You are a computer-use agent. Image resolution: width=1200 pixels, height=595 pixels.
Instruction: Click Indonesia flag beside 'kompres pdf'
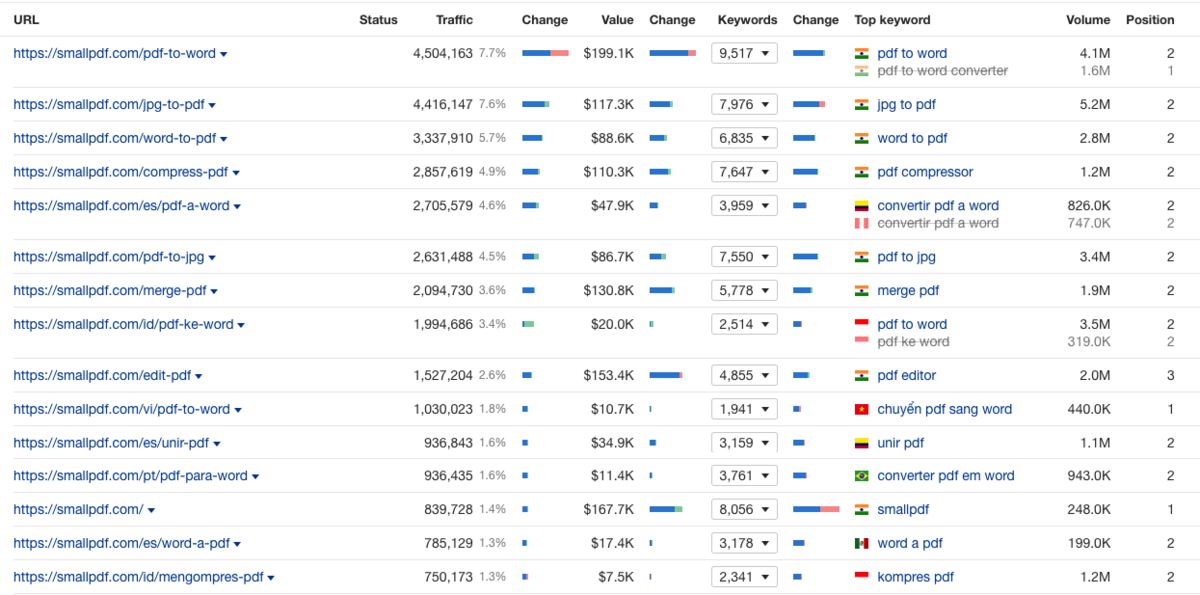[x=861, y=578]
